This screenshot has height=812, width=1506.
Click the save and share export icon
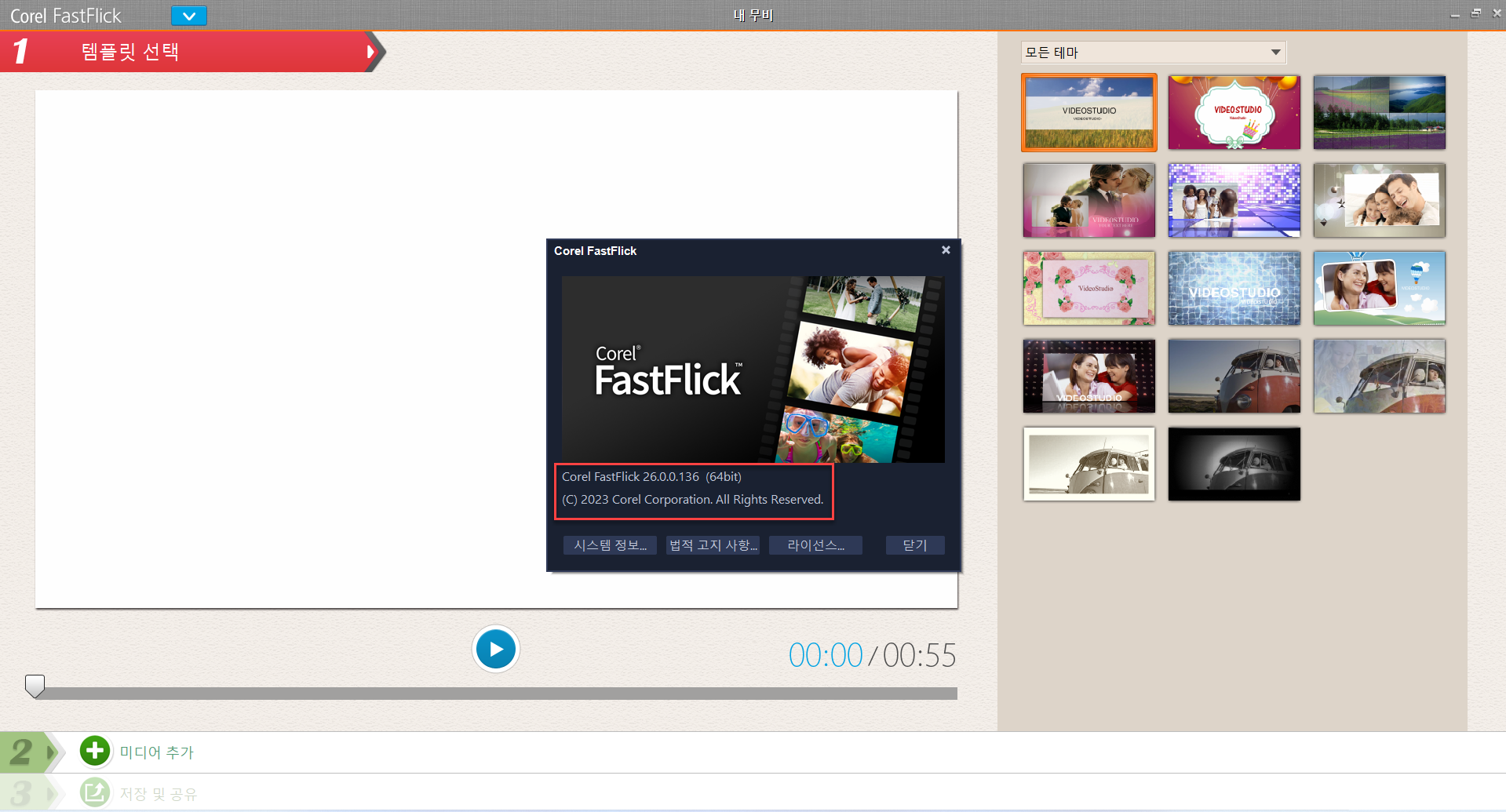(95, 792)
